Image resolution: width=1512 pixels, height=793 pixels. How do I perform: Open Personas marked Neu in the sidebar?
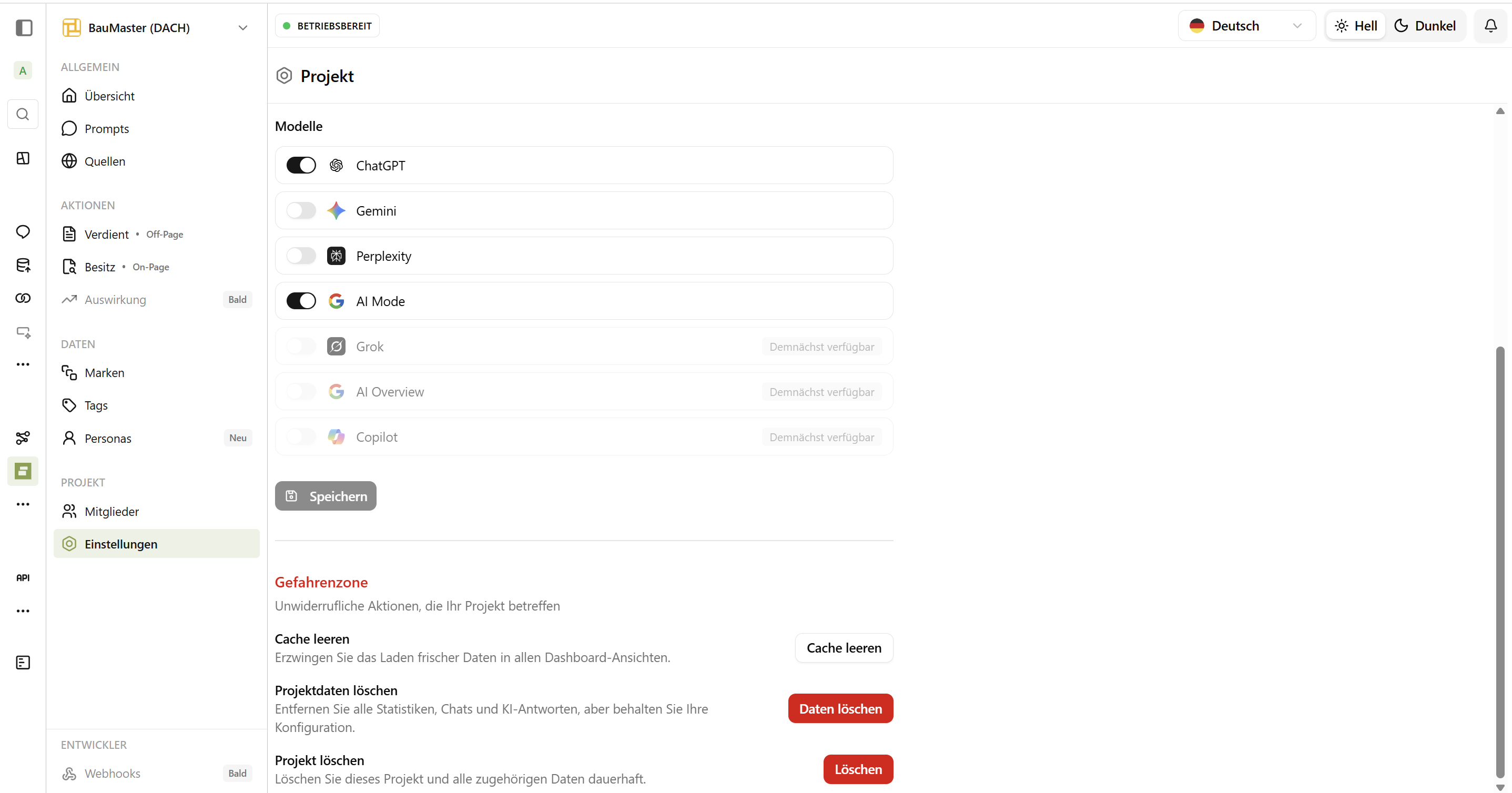click(x=108, y=438)
